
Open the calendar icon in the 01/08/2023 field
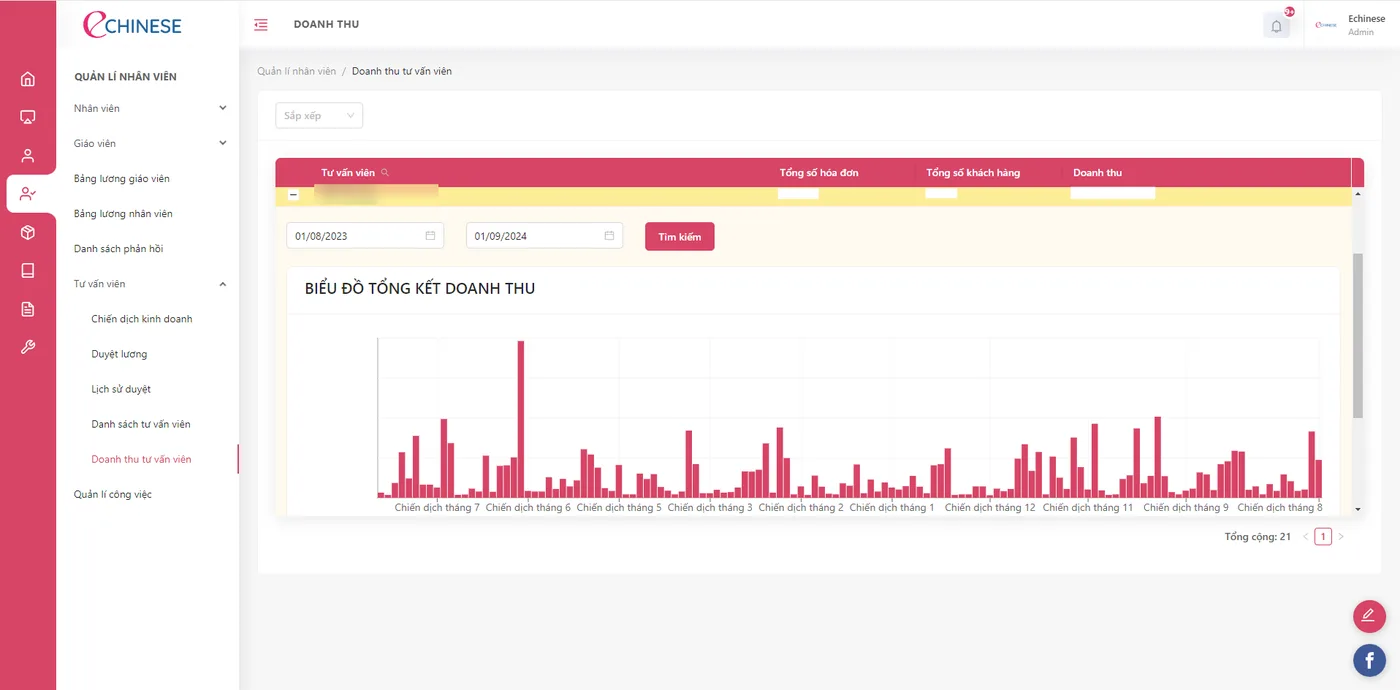click(x=430, y=236)
